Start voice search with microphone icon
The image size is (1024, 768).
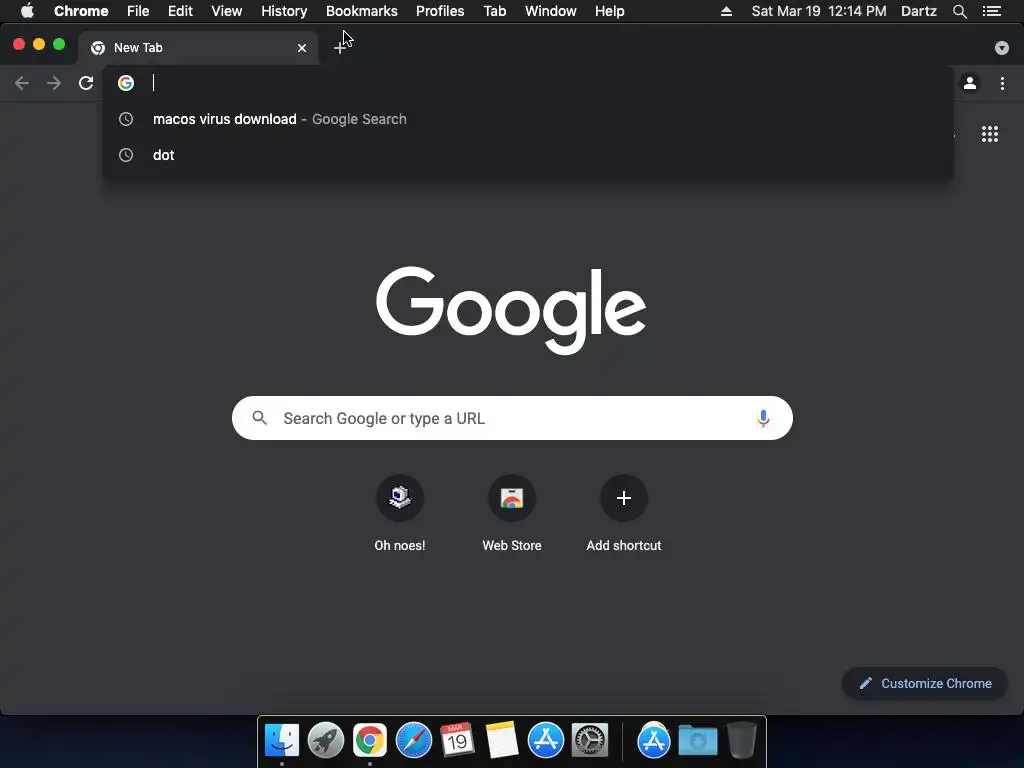(763, 418)
